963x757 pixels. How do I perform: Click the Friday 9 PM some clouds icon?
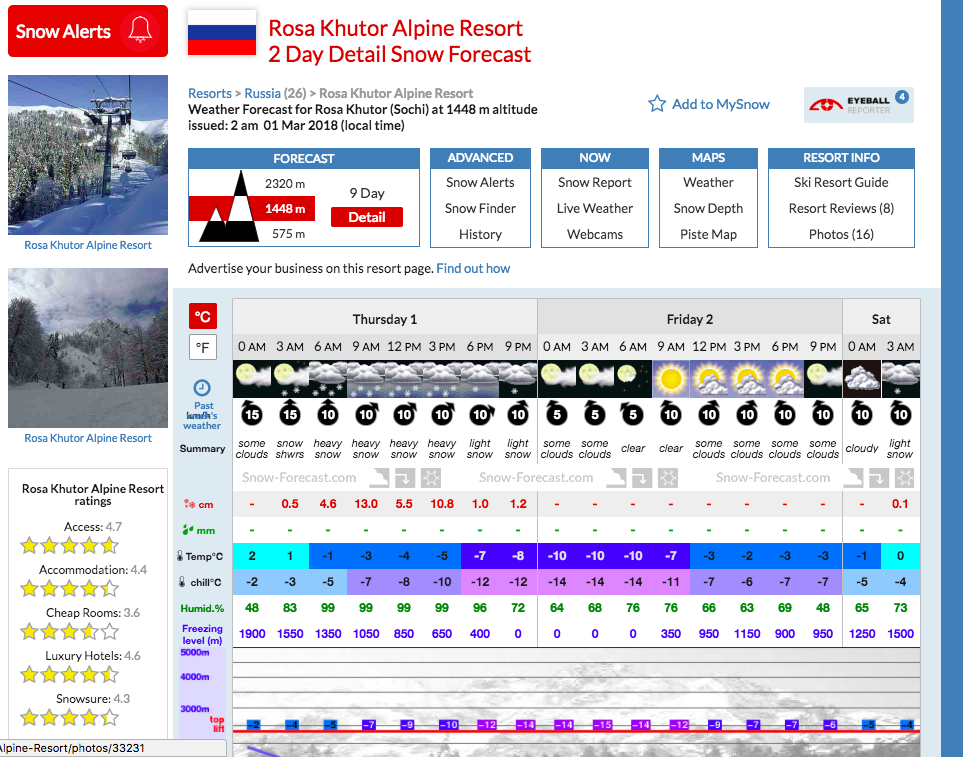(823, 379)
